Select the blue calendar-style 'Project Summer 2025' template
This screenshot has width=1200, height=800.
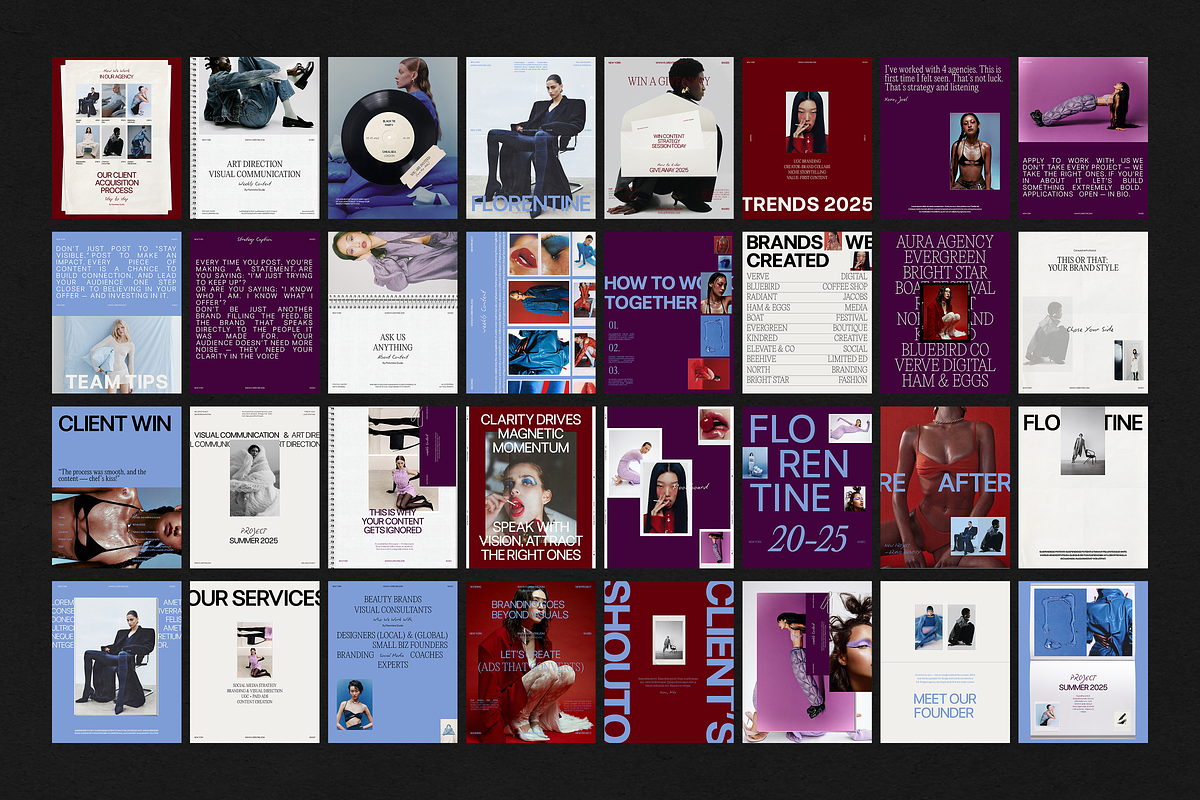tap(1083, 663)
